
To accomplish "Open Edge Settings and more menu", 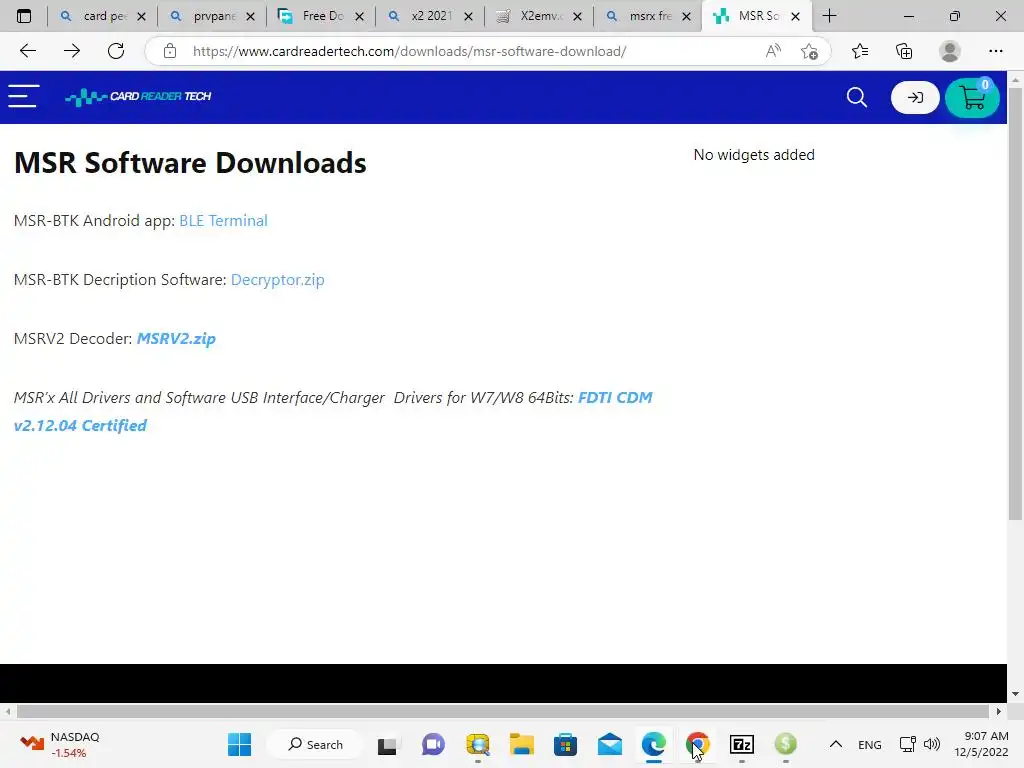I will [x=995, y=51].
